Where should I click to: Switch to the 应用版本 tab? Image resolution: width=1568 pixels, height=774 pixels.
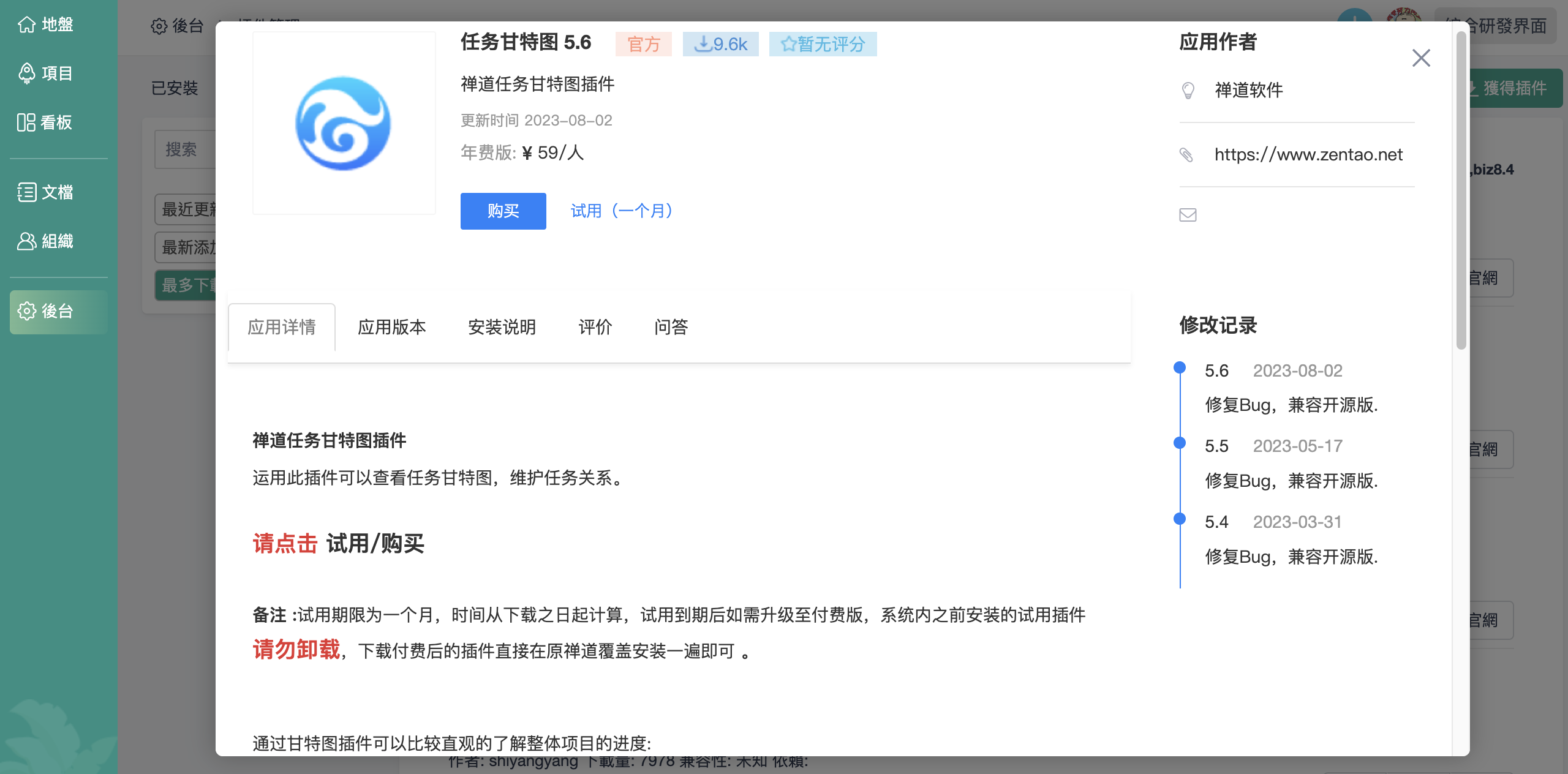pyautogui.click(x=391, y=327)
